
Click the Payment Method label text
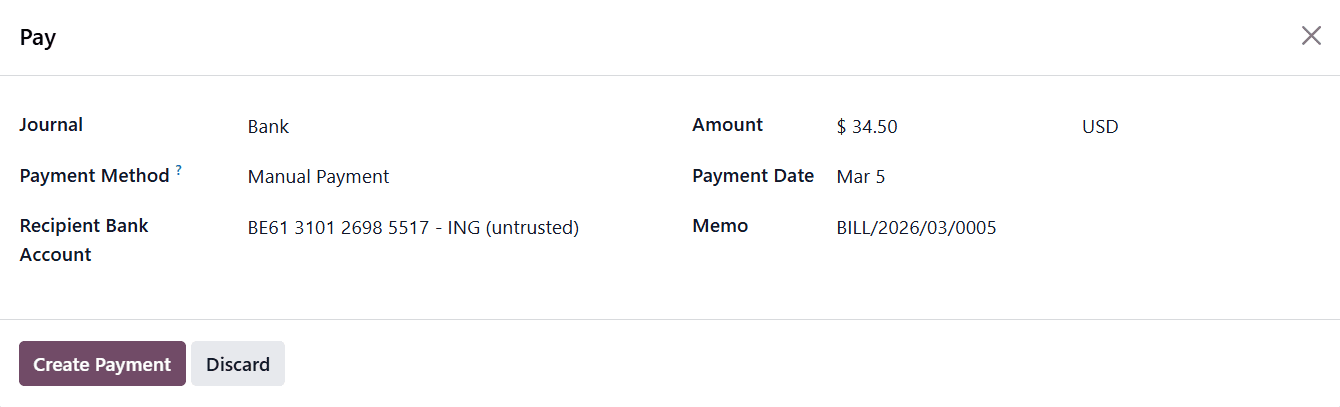(x=94, y=176)
